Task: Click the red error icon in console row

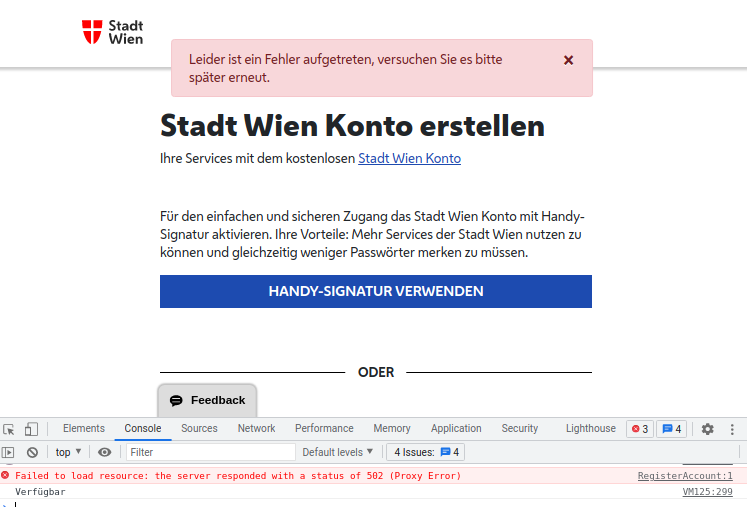Action: (5, 475)
